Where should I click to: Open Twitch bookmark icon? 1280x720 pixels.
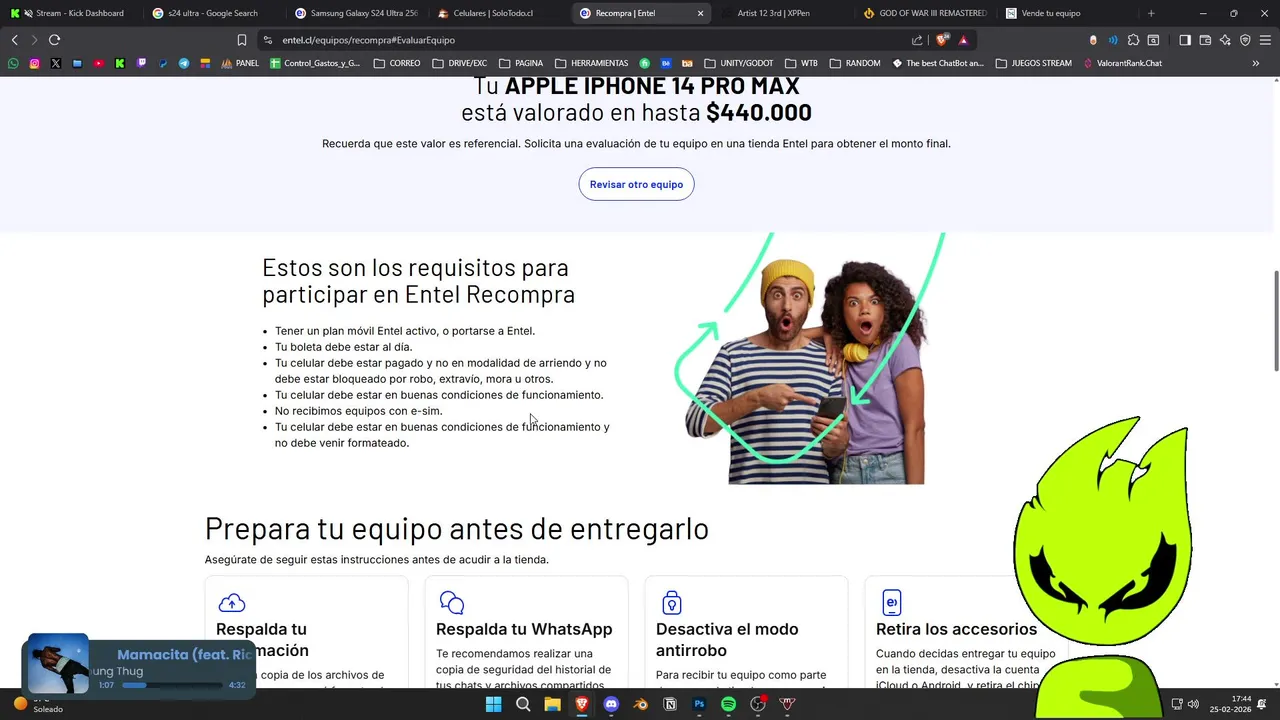point(141,63)
